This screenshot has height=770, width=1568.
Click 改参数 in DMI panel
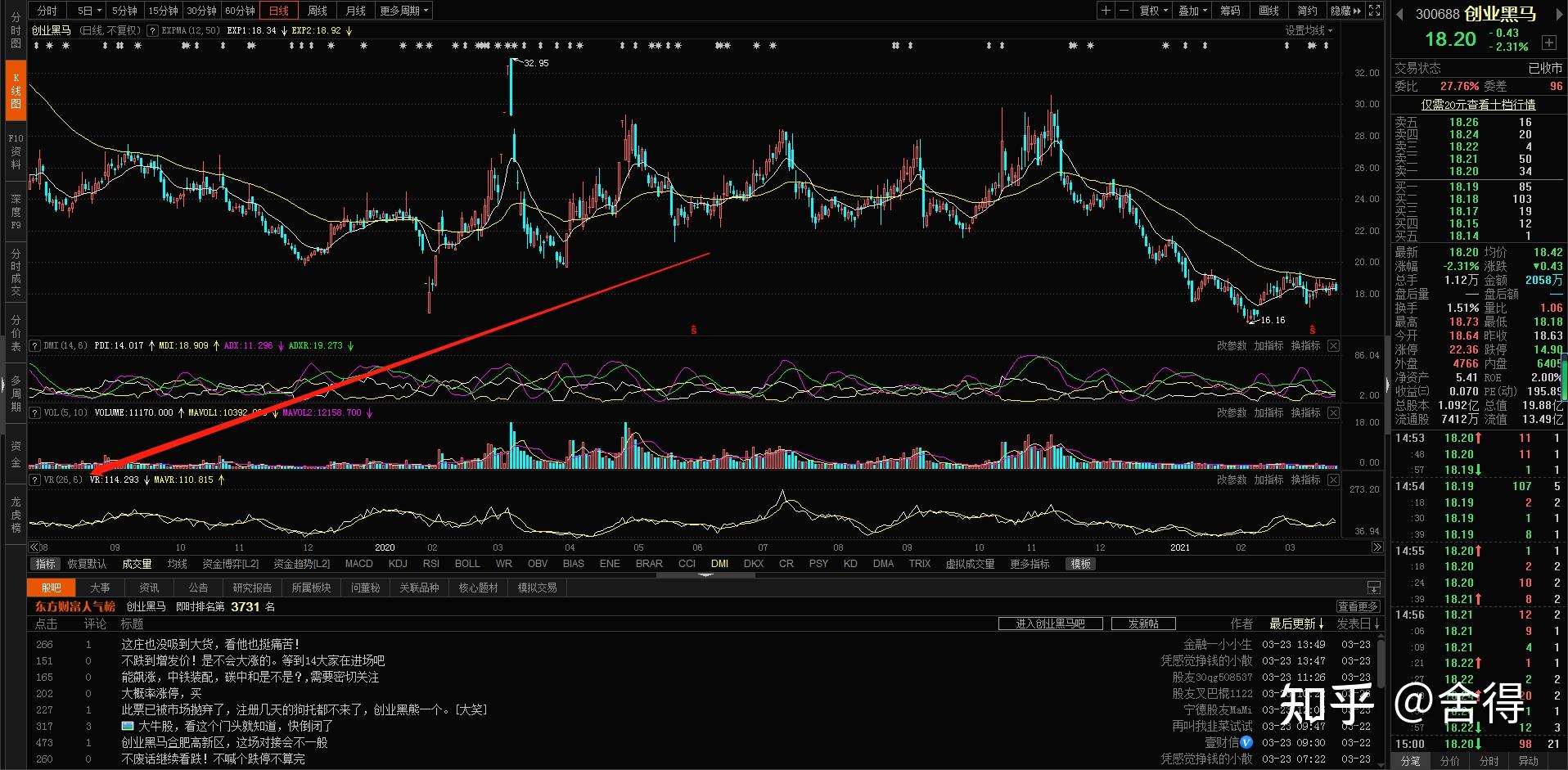[x=1232, y=345]
